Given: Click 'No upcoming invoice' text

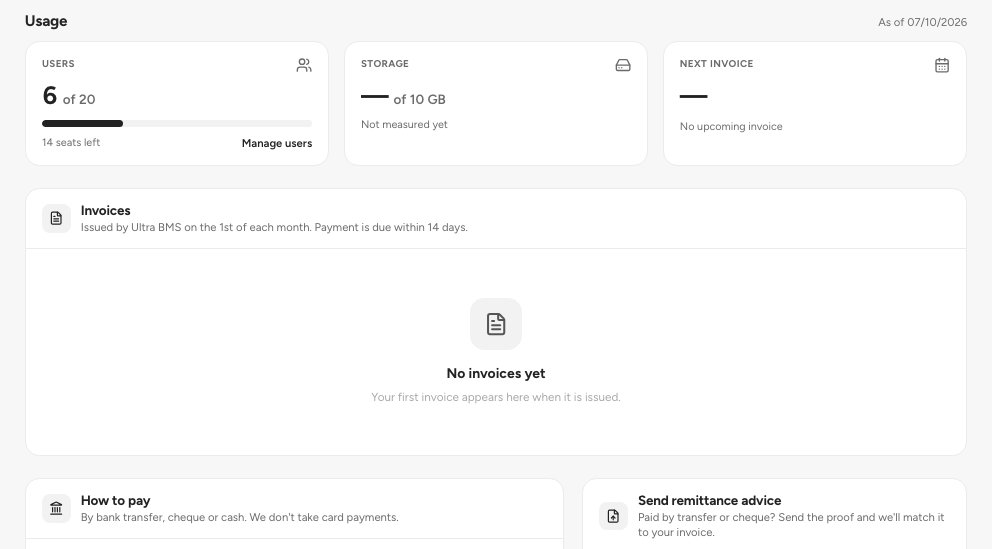Looking at the screenshot, I should coord(731,126).
